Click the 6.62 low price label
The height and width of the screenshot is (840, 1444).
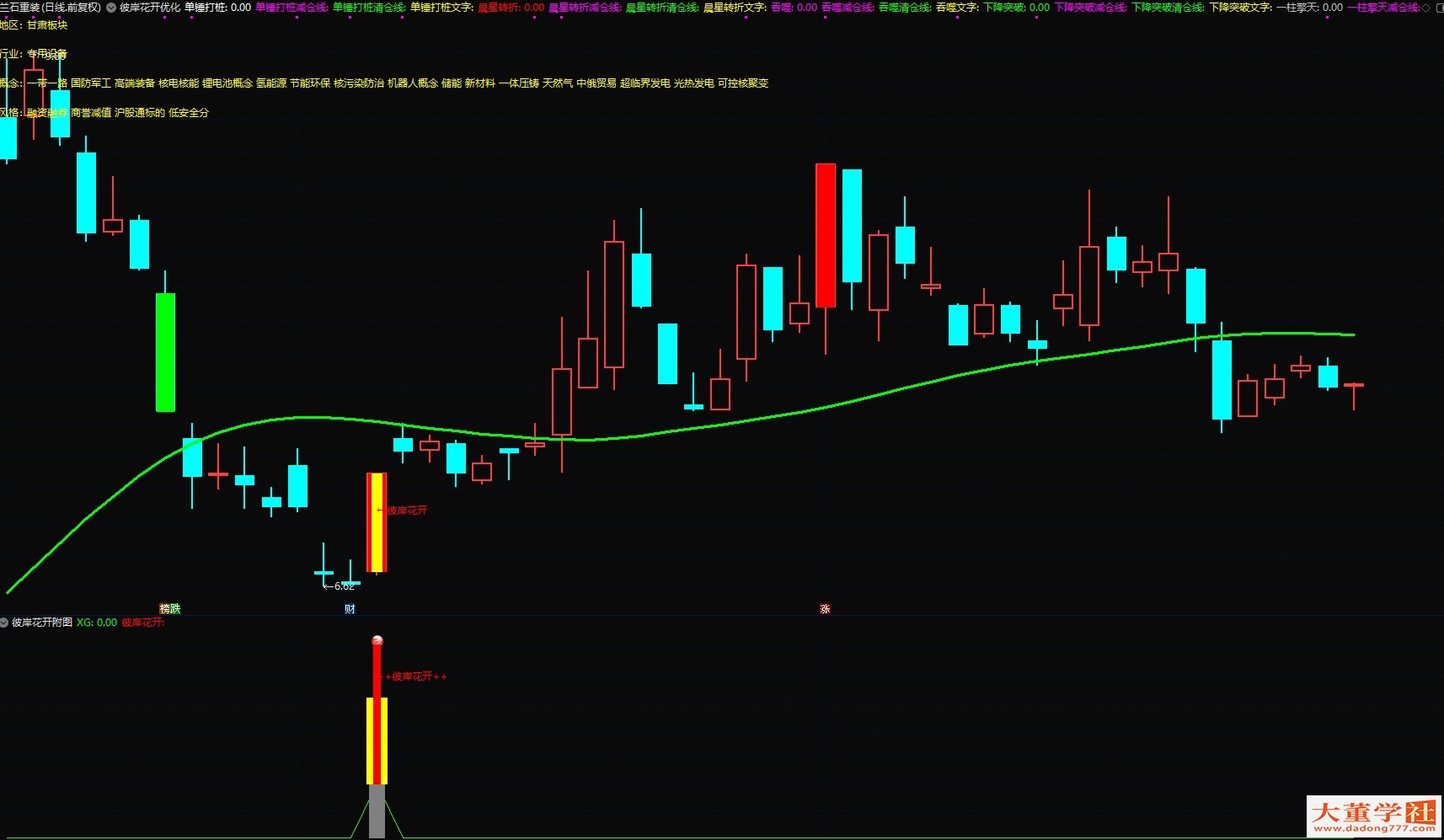(x=344, y=586)
